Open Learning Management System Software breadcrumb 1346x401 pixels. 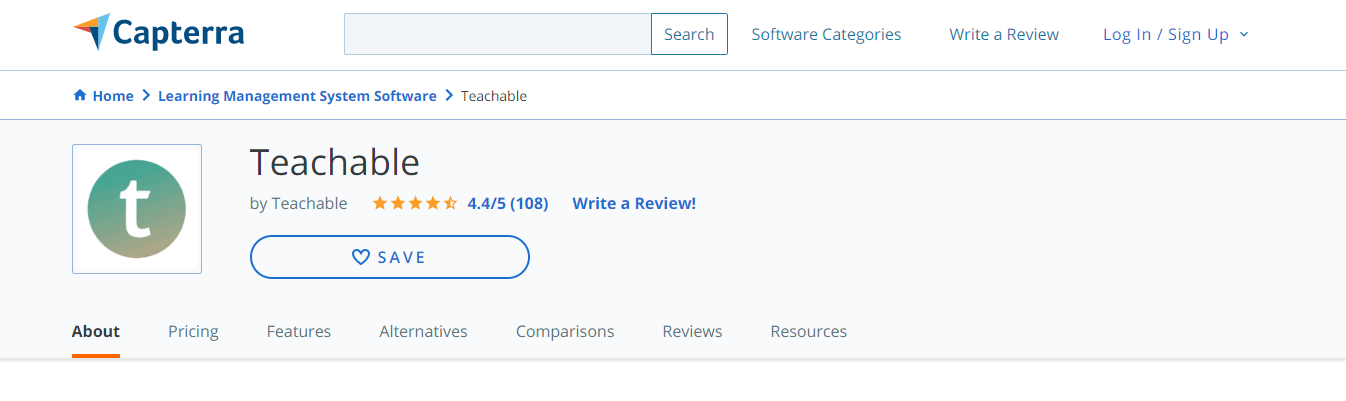(297, 96)
